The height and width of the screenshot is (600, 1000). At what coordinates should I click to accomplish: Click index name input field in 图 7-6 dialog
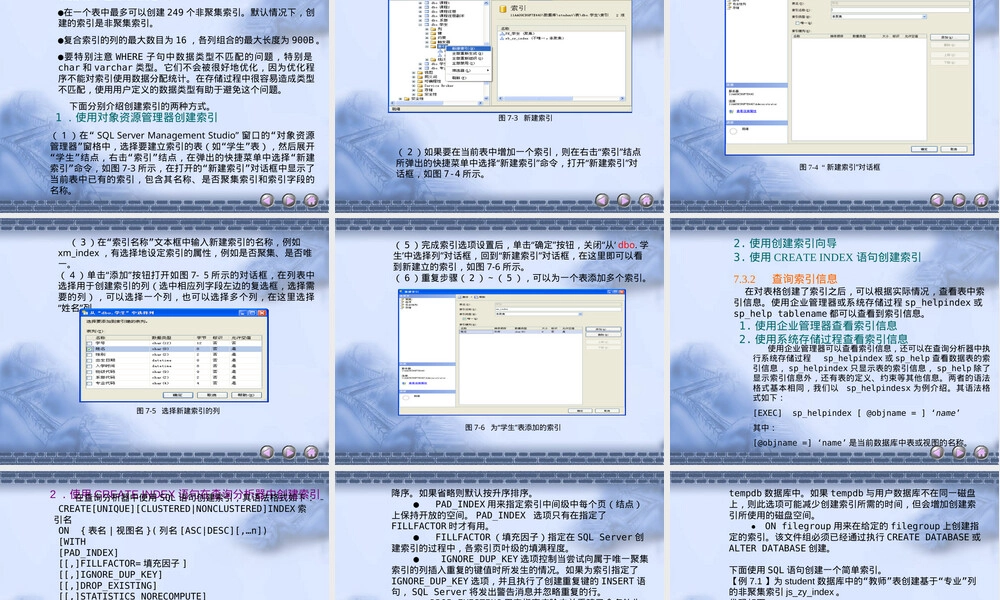coord(558,309)
